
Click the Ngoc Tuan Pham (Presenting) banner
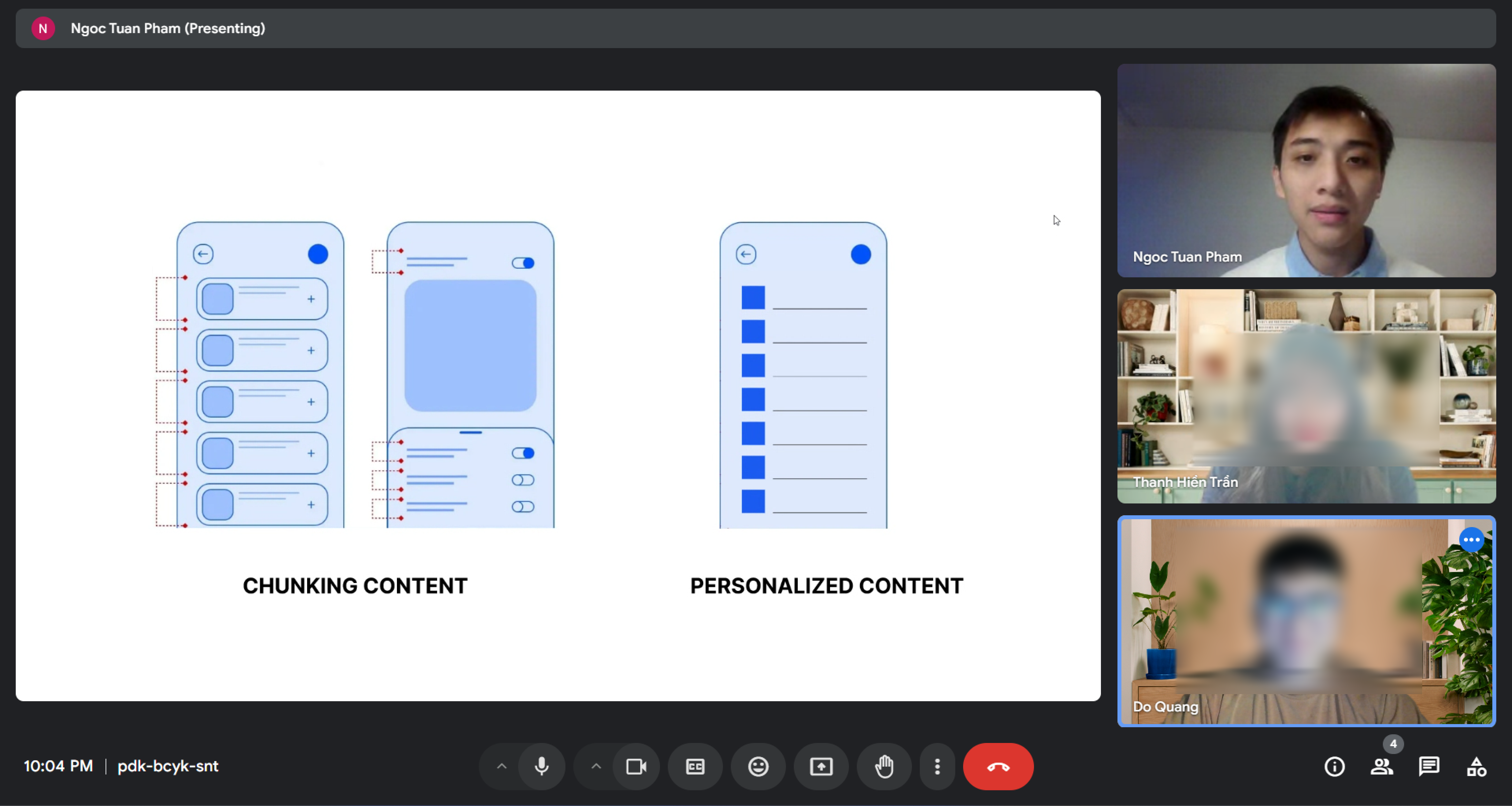pyautogui.click(x=168, y=28)
